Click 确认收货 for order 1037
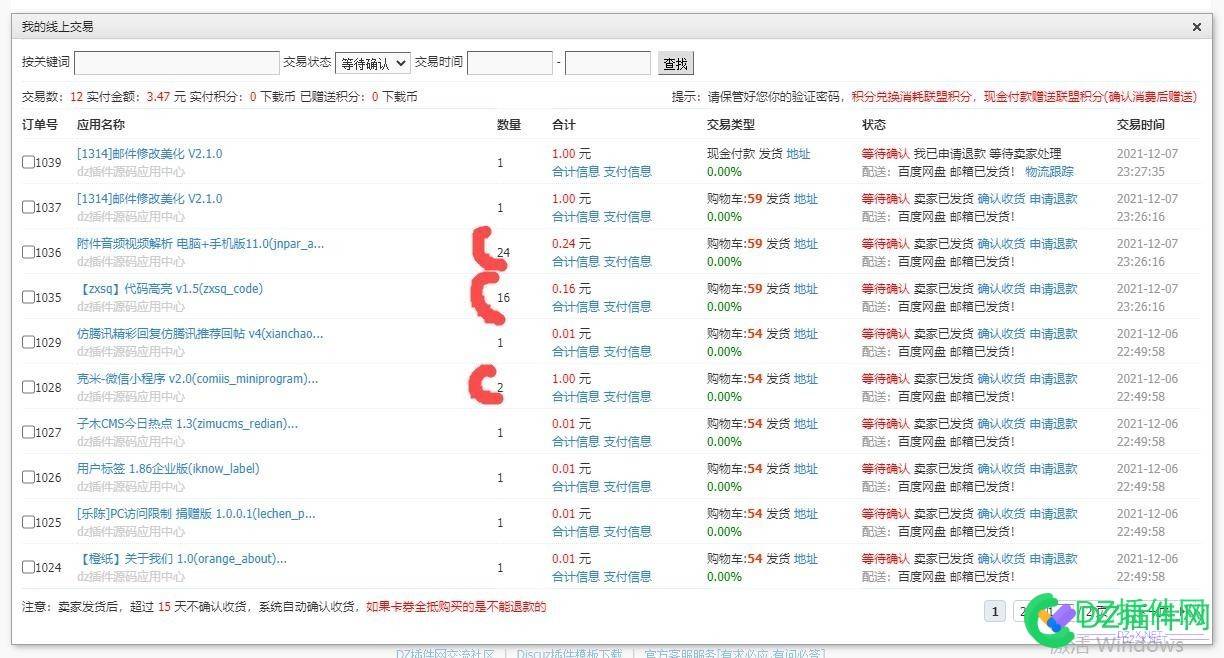This screenshot has width=1224, height=658. point(1001,199)
